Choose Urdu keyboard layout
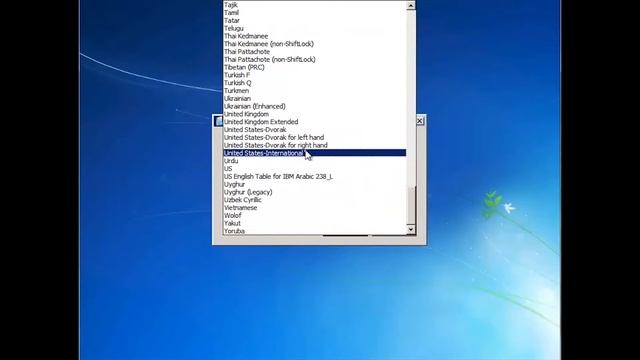Screen dimensions: 640x360 (x=315, y=160)
